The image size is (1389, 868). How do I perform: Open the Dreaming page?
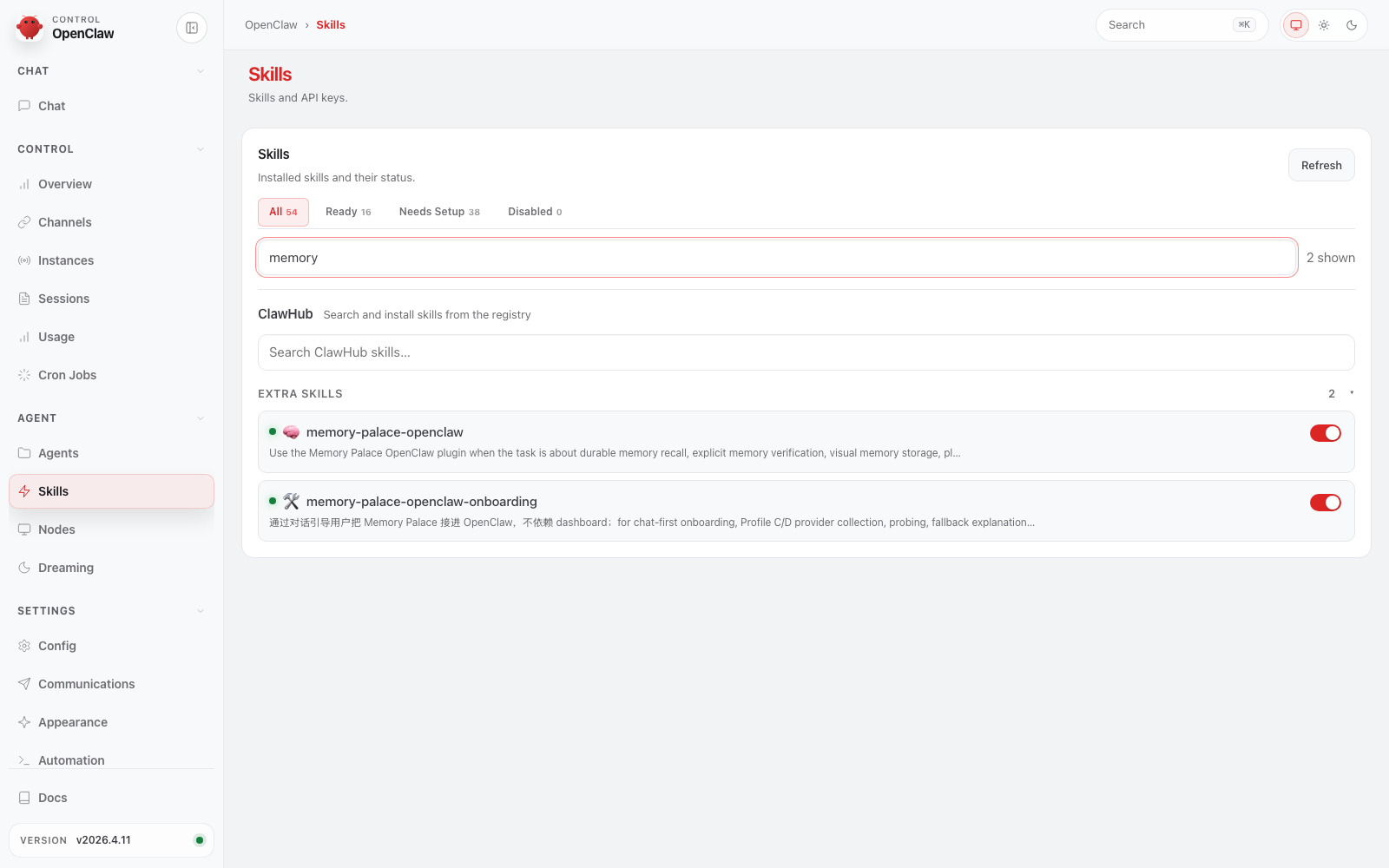click(111, 568)
